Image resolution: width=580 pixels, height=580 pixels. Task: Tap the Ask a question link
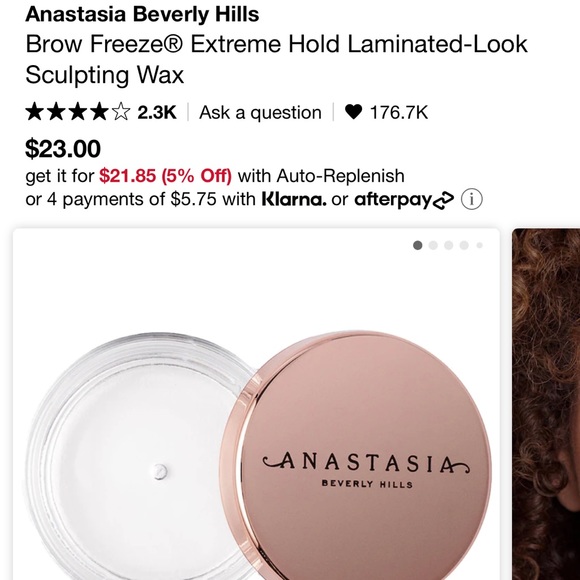(x=260, y=112)
